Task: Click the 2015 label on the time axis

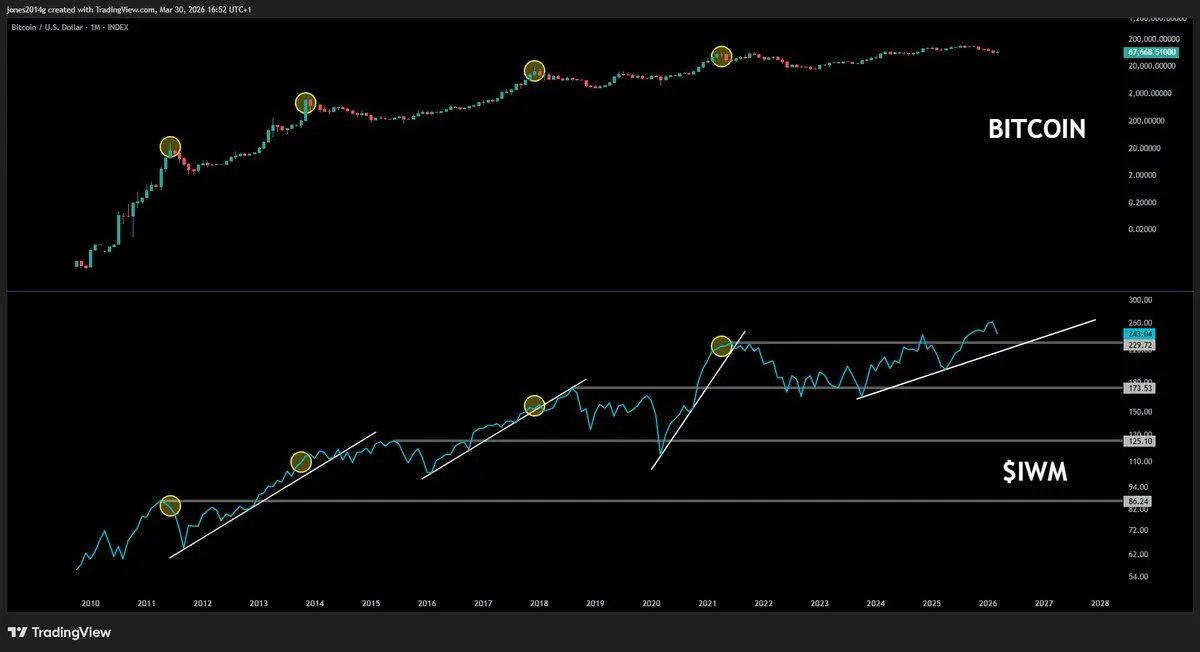Action: [370, 603]
